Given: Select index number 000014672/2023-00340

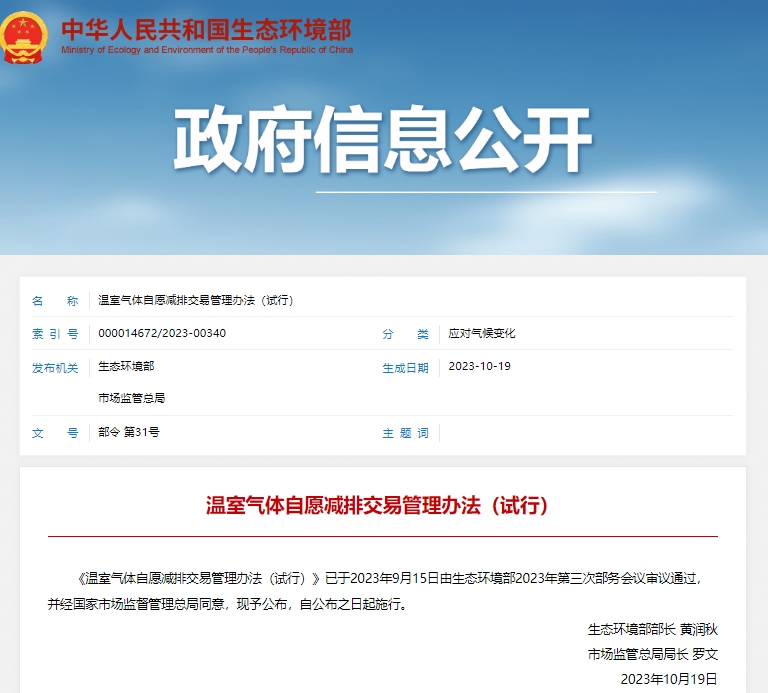Looking at the screenshot, I should click(x=162, y=333).
